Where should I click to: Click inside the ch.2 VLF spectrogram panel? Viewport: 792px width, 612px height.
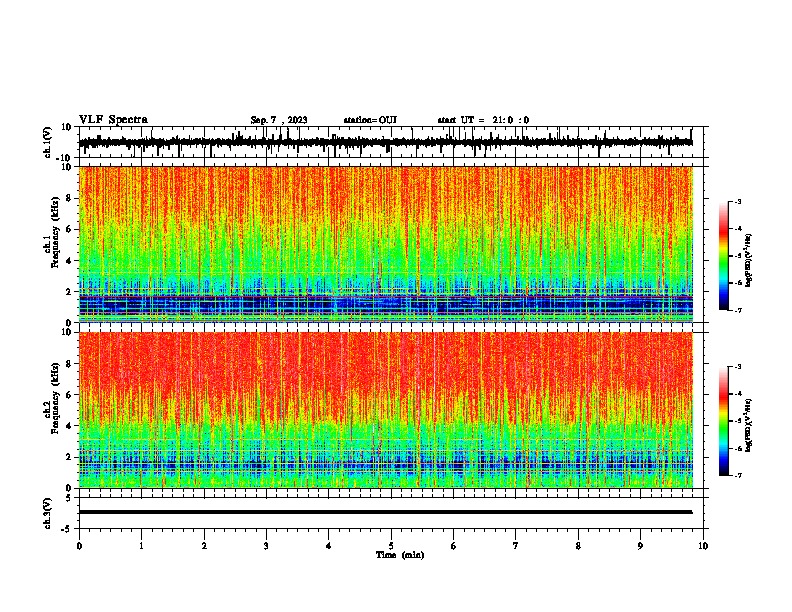[x=386, y=410]
